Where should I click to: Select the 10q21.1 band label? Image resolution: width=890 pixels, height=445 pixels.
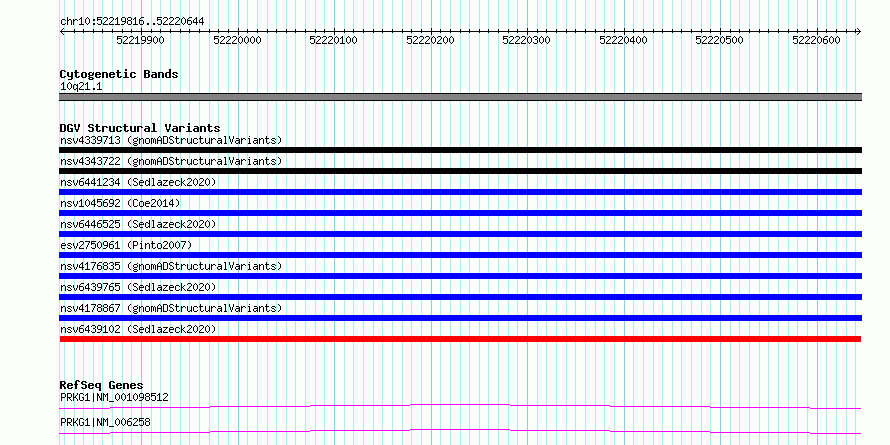point(81,87)
